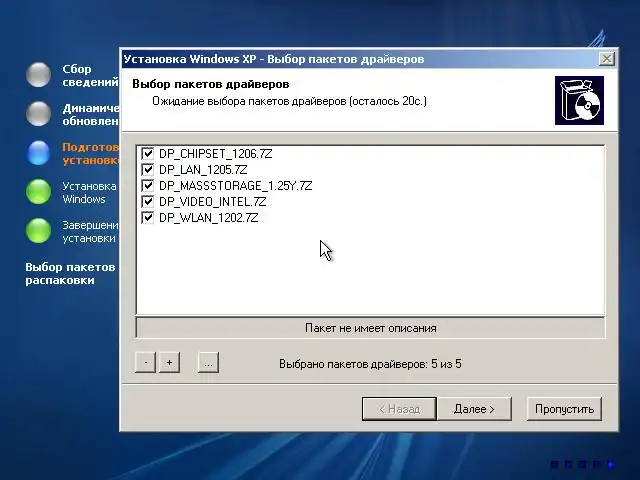640x480 pixels.
Task: Select the DP_LAN_1205.7Z package name
Action: coord(203,170)
